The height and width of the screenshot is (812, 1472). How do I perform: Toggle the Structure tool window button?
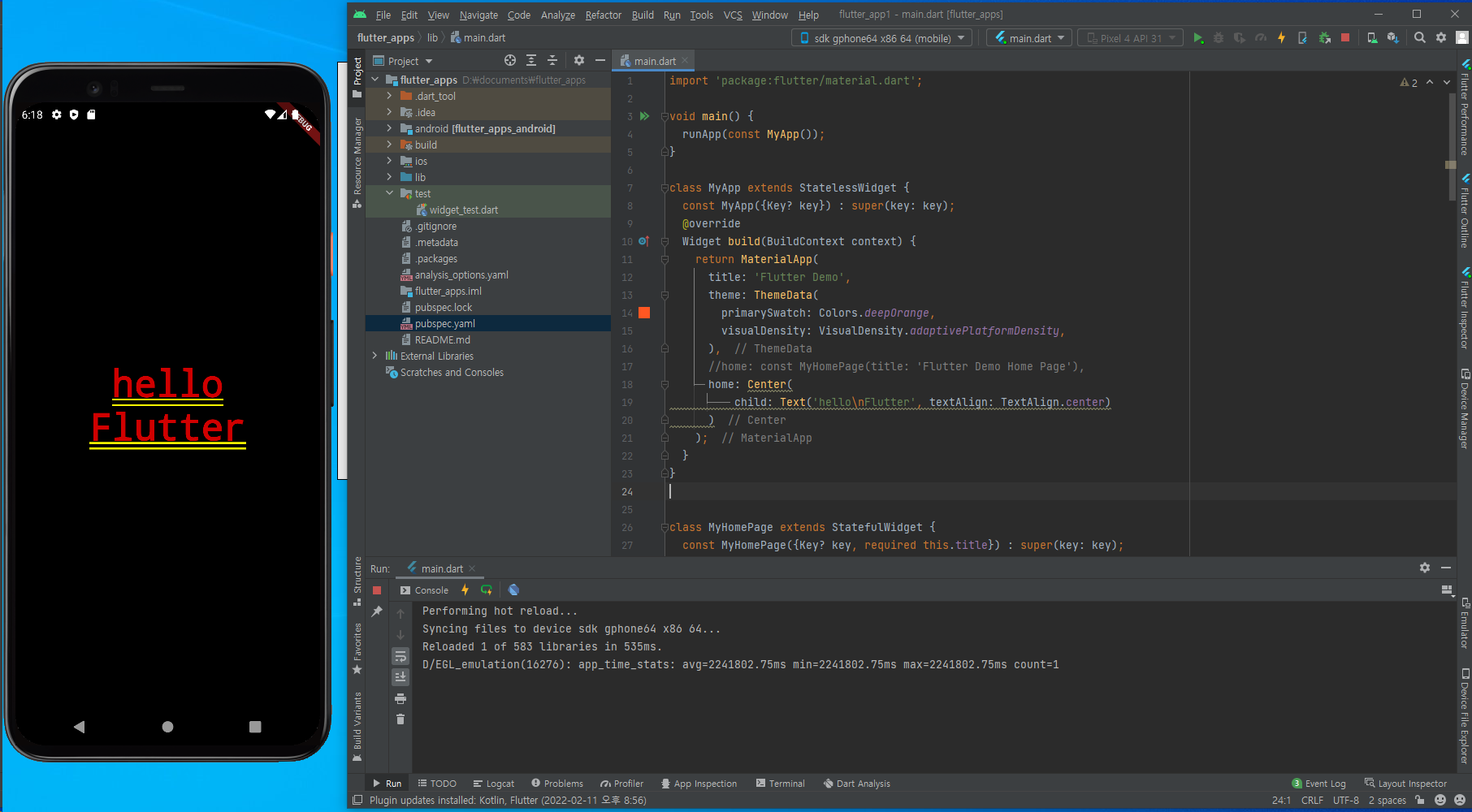point(357,581)
